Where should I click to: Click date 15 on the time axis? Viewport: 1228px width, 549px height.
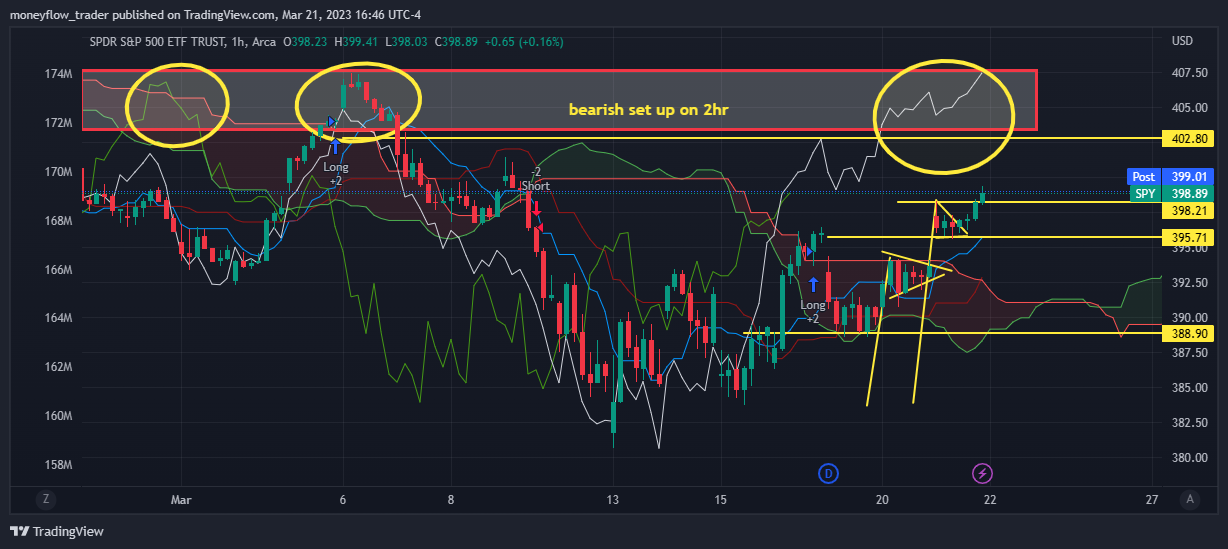coord(721,498)
